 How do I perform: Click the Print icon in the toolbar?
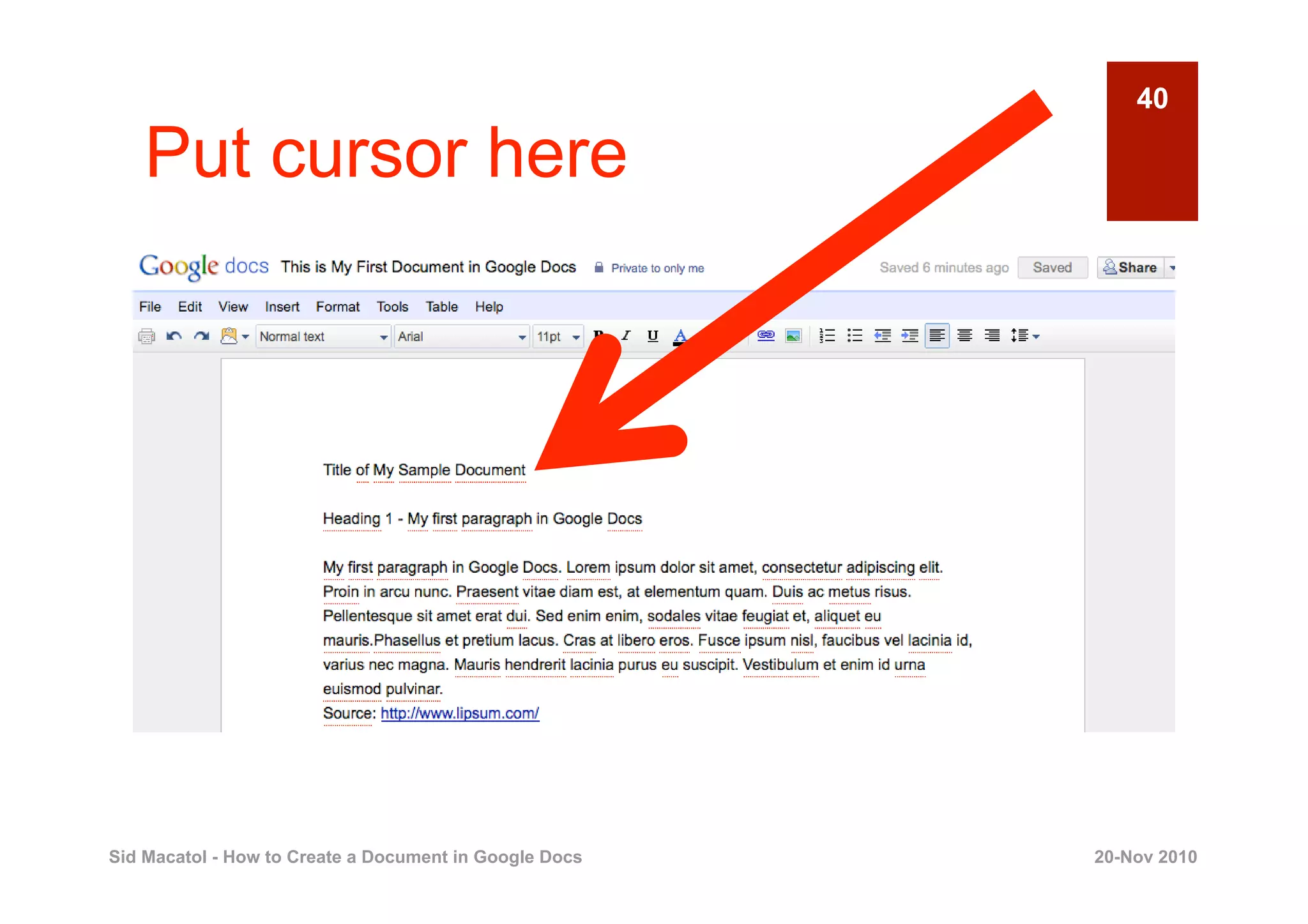click(x=146, y=336)
